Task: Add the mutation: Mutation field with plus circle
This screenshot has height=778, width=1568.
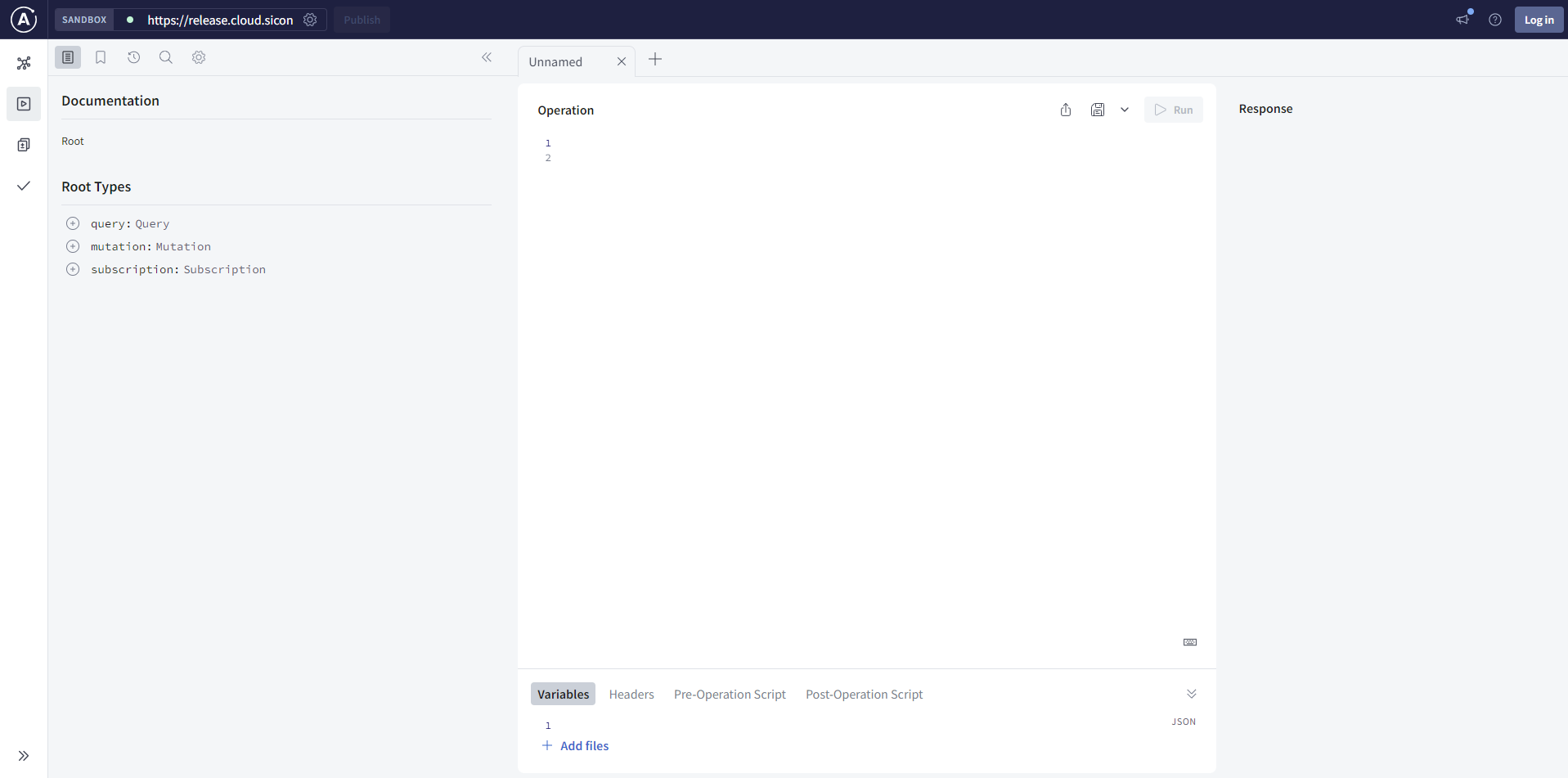Action: [73, 246]
